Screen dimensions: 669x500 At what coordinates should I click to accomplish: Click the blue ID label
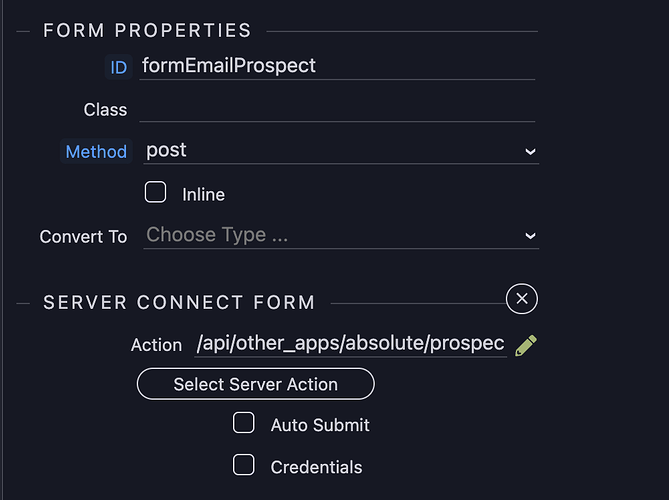pos(119,67)
